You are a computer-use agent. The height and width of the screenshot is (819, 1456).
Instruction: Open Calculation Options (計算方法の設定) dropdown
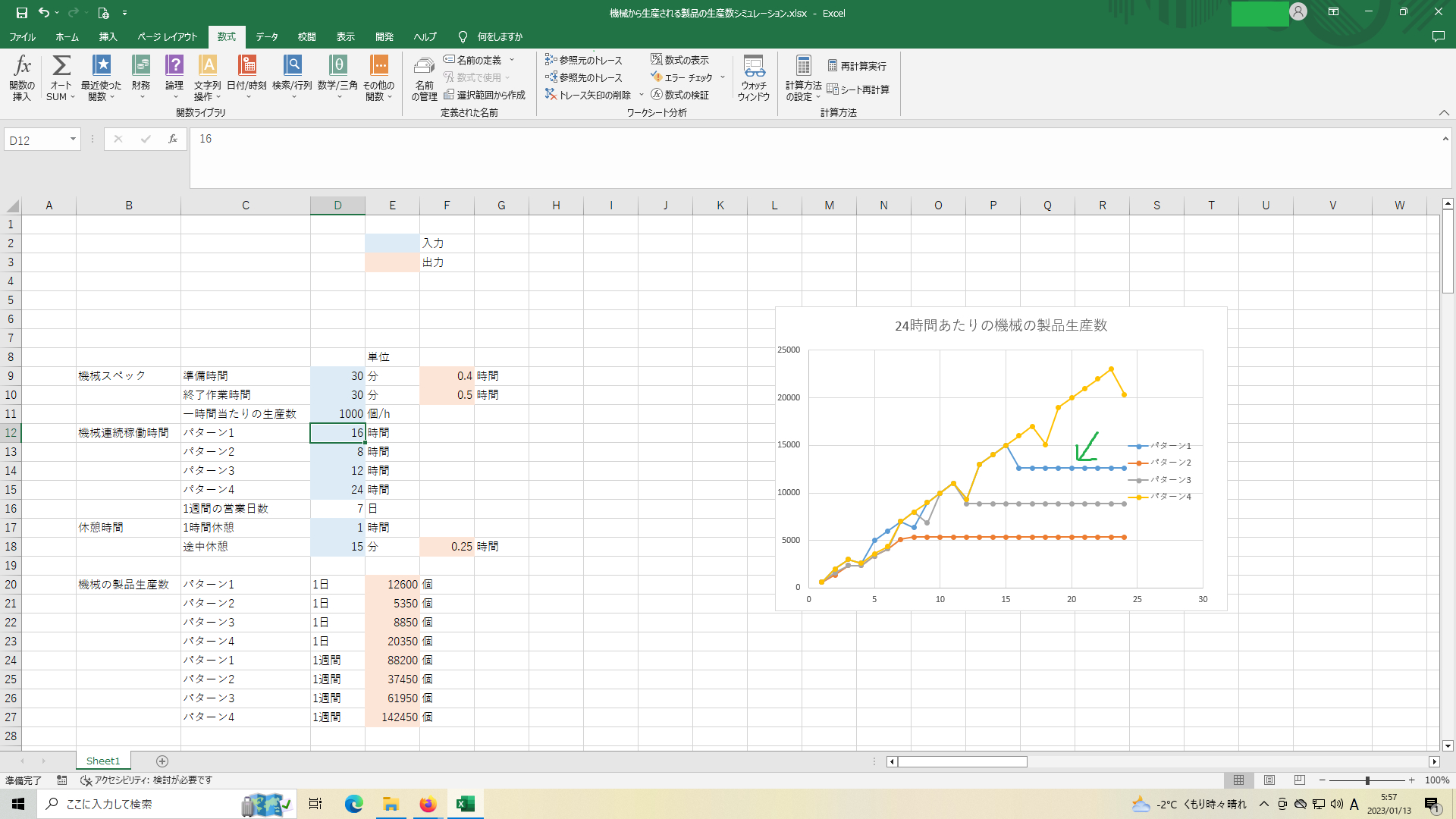point(803,76)
